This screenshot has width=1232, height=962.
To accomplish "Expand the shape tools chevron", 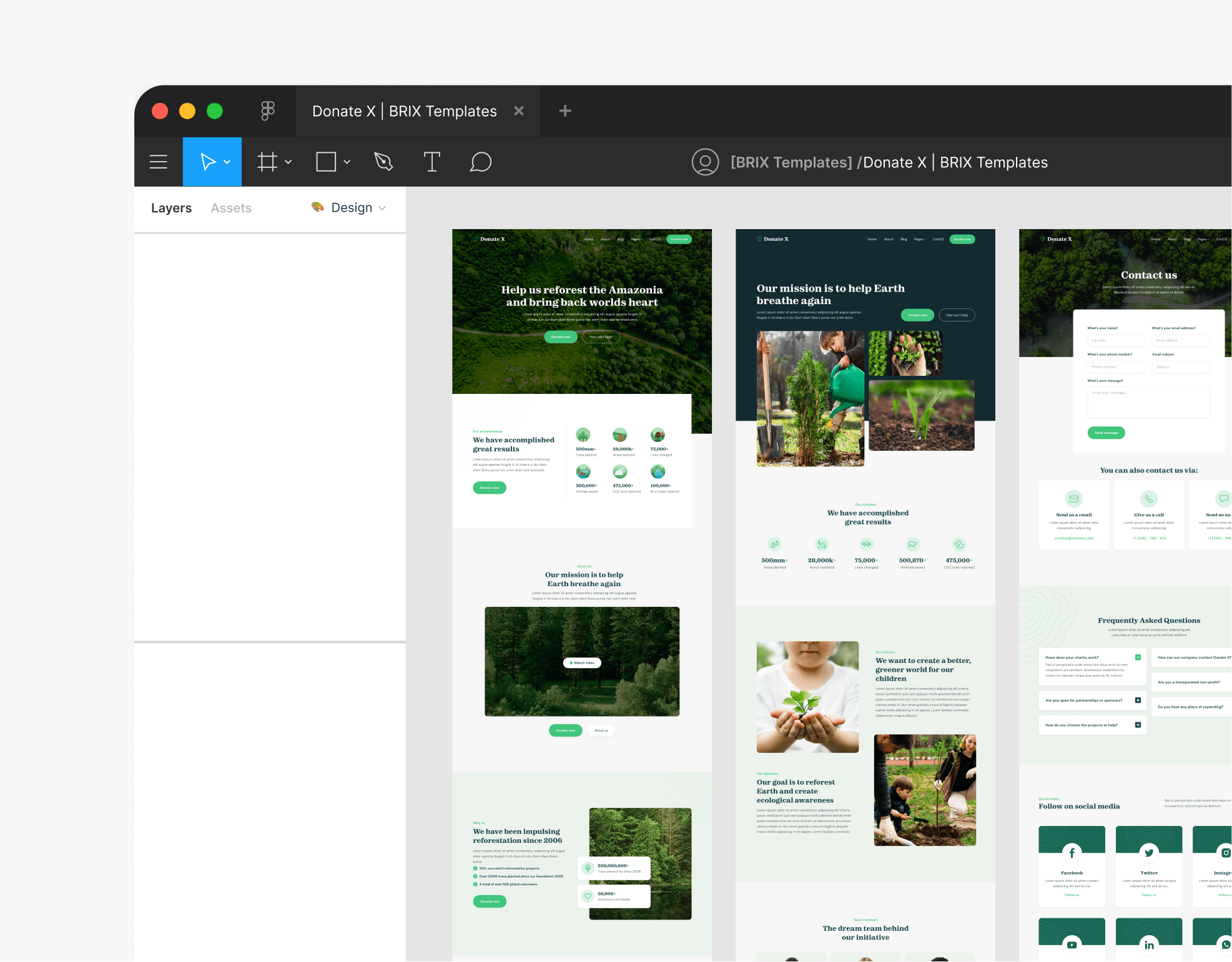I will [347, 162].
